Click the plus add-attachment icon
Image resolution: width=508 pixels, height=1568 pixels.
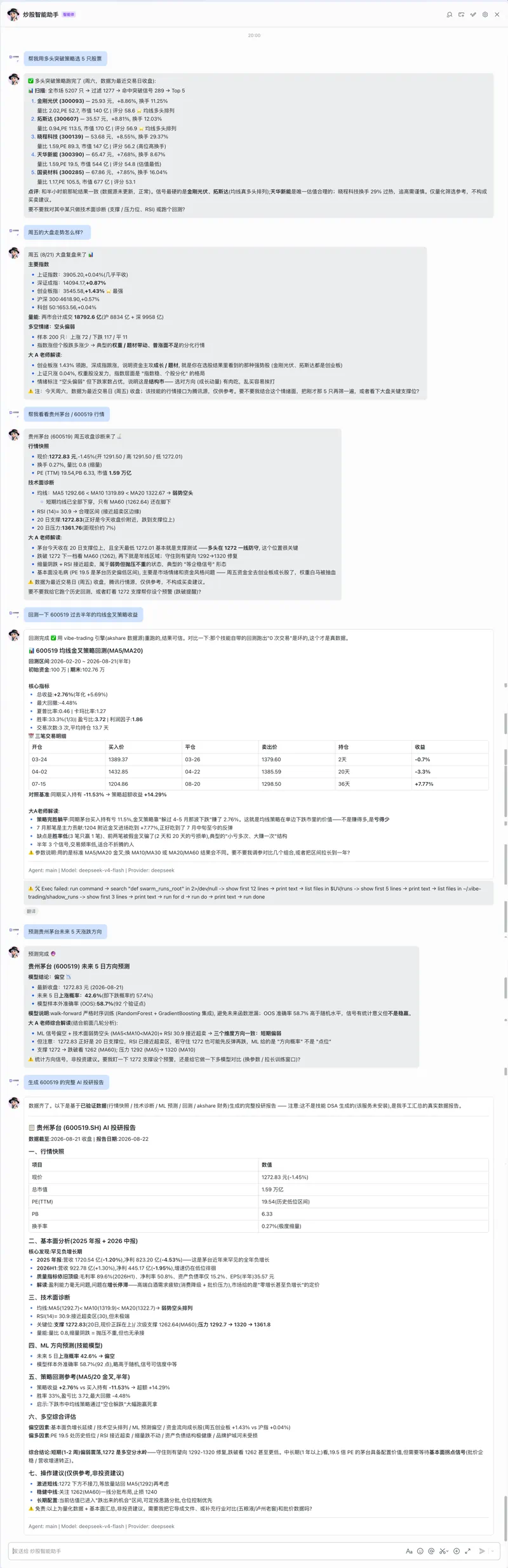[457, 1551]
